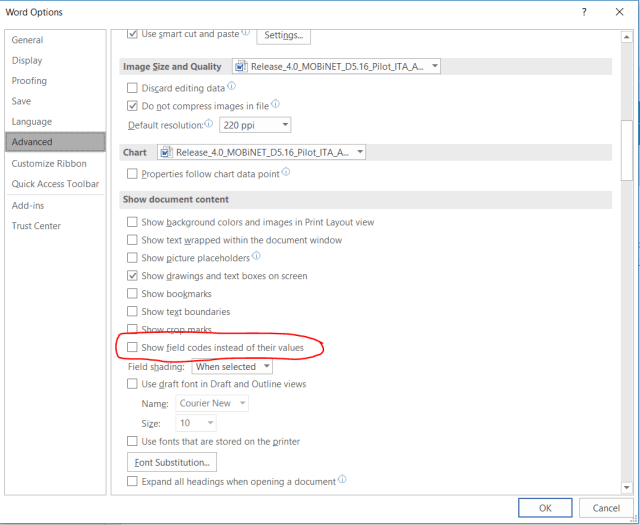Check Show text boundaries

[132, 311]
